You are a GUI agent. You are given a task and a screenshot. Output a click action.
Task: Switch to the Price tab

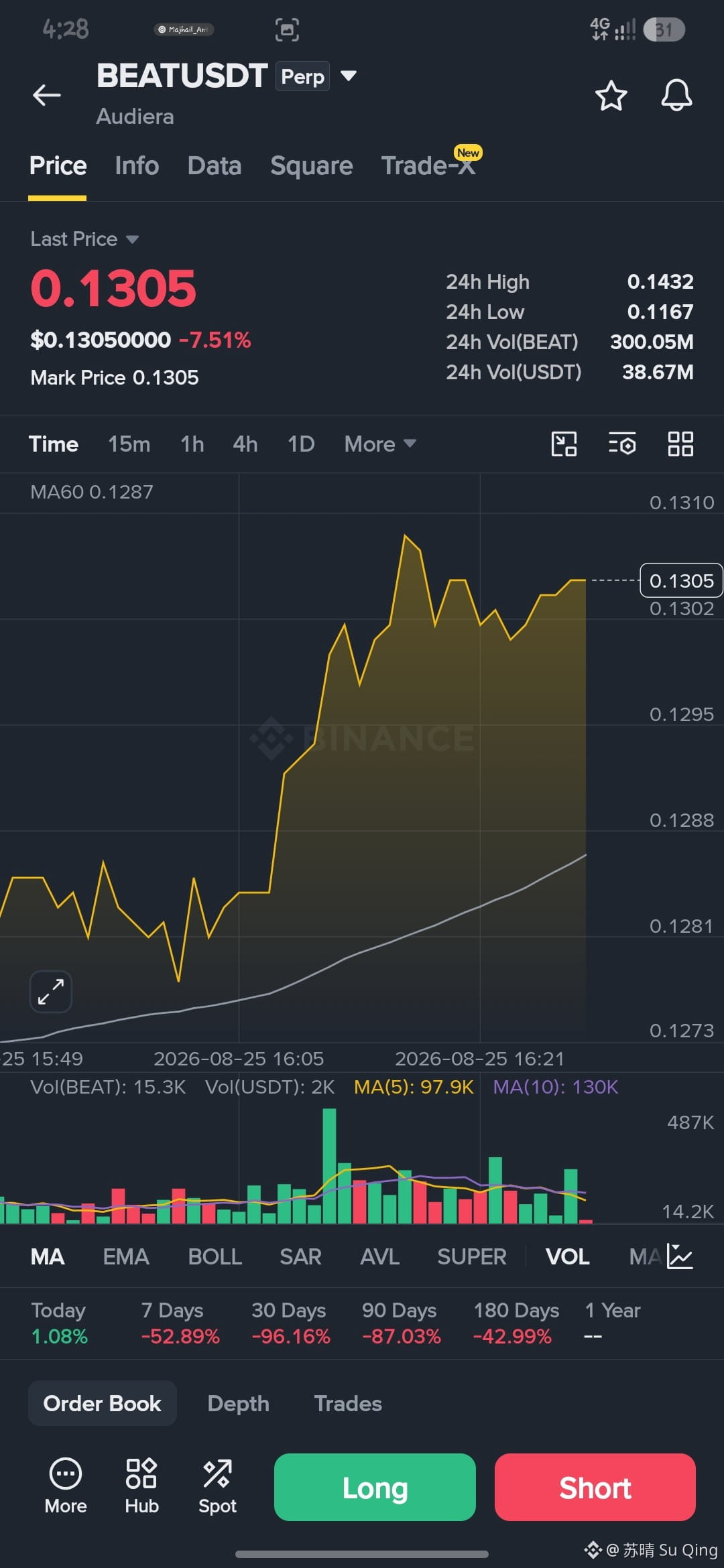pos(58,166)
